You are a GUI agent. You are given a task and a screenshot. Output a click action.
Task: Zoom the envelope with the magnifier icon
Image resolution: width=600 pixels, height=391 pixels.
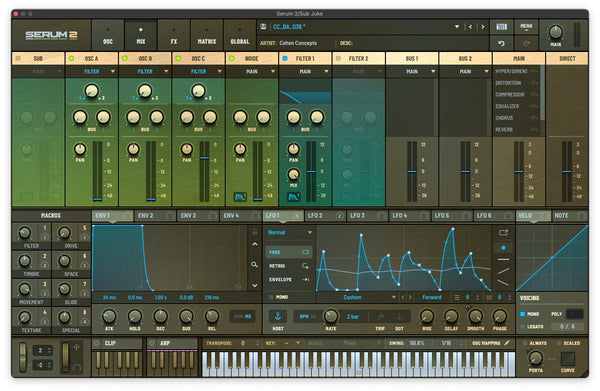(254, 264)
